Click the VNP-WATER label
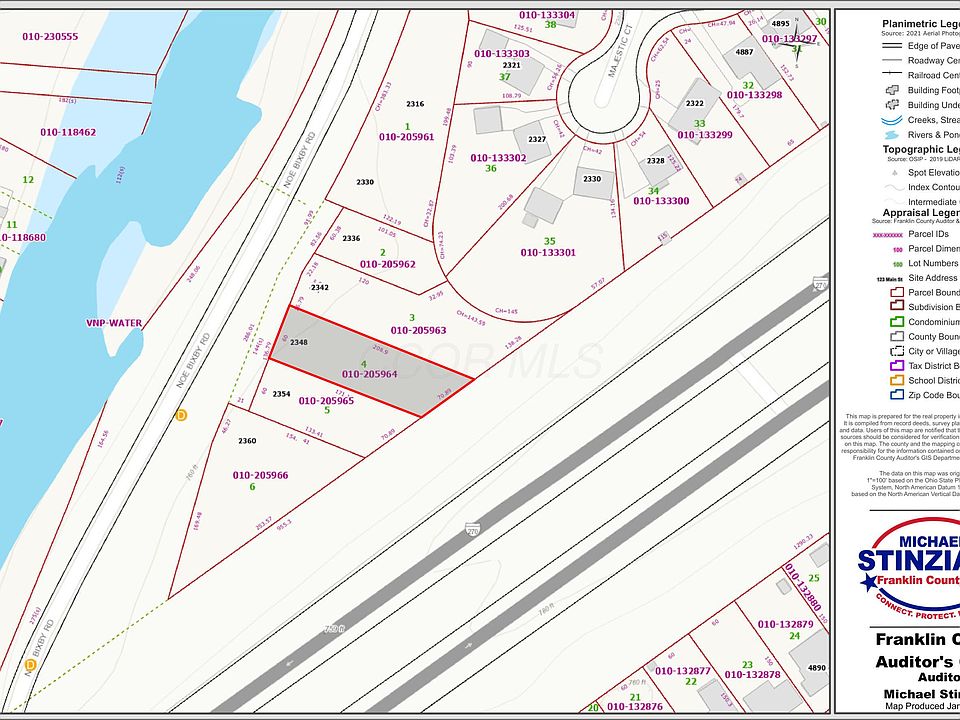 (x=114, y=323)
